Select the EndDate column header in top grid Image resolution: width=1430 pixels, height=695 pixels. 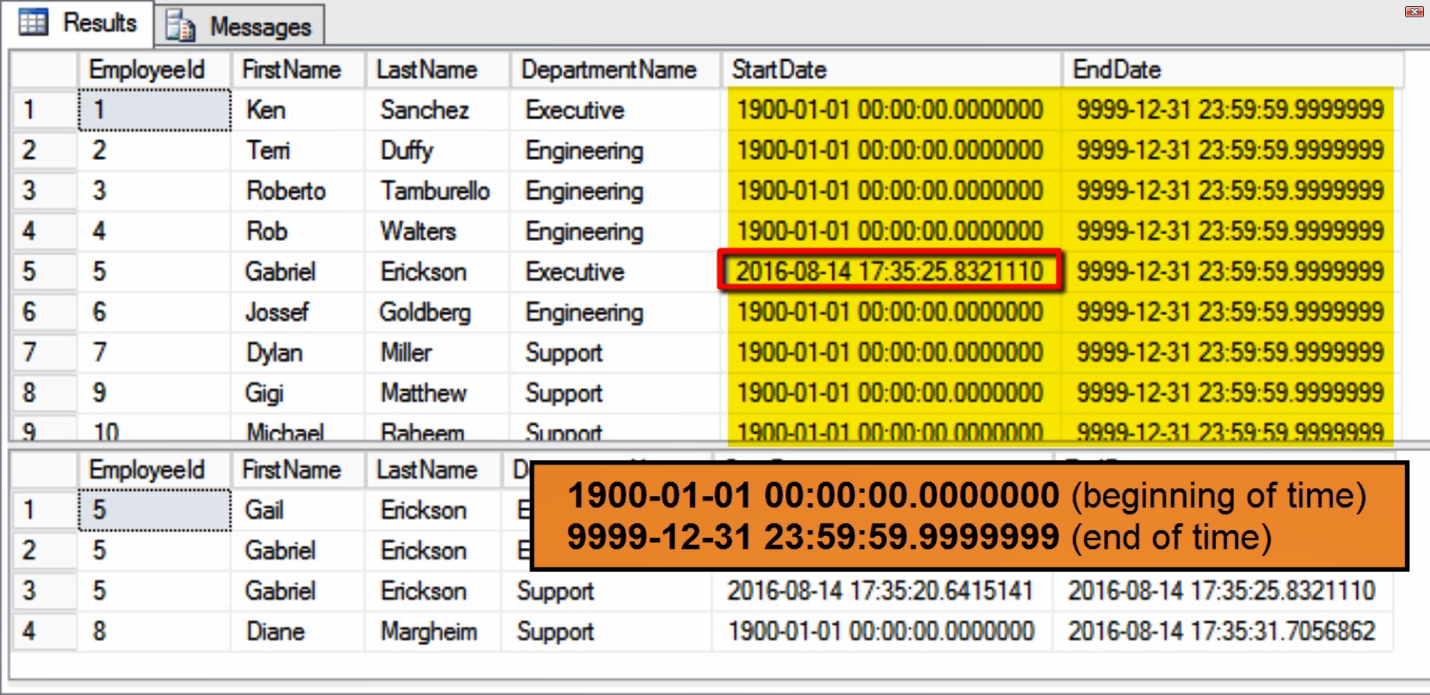(x=1232, y=70)
